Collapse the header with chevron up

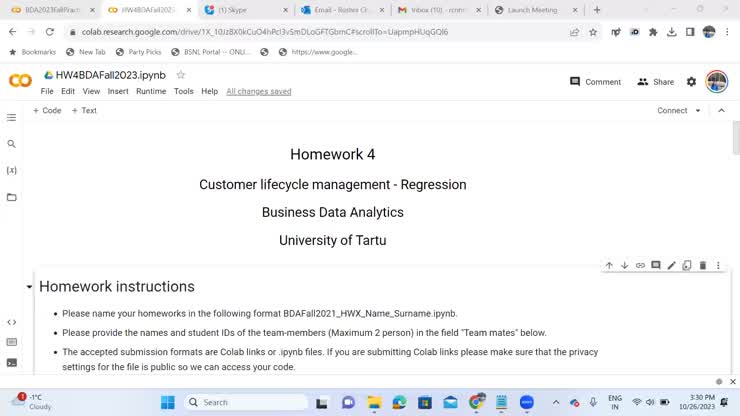pyautogui.click(x=721, y=110)
